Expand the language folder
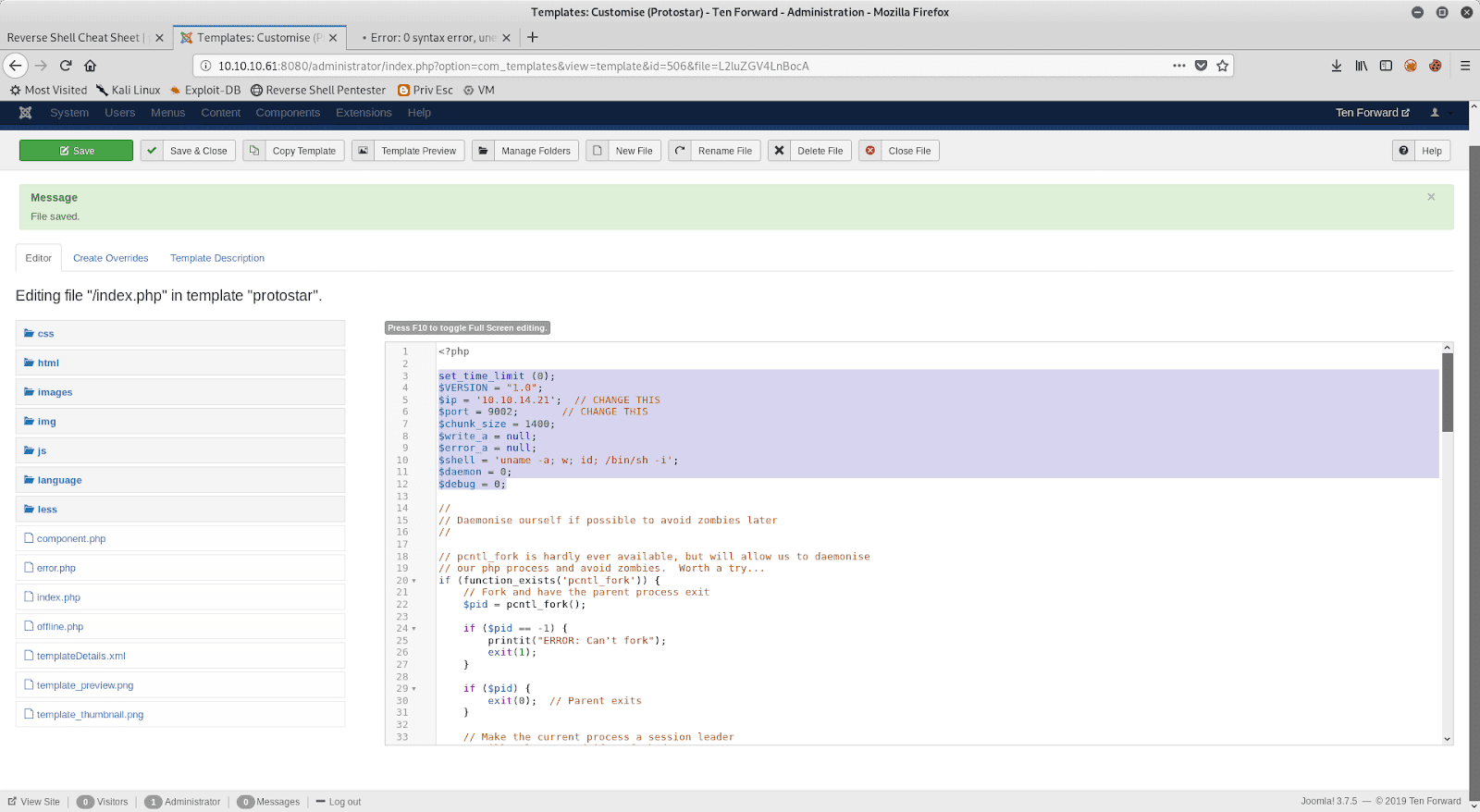1480x812 pixels. (180, 480)
